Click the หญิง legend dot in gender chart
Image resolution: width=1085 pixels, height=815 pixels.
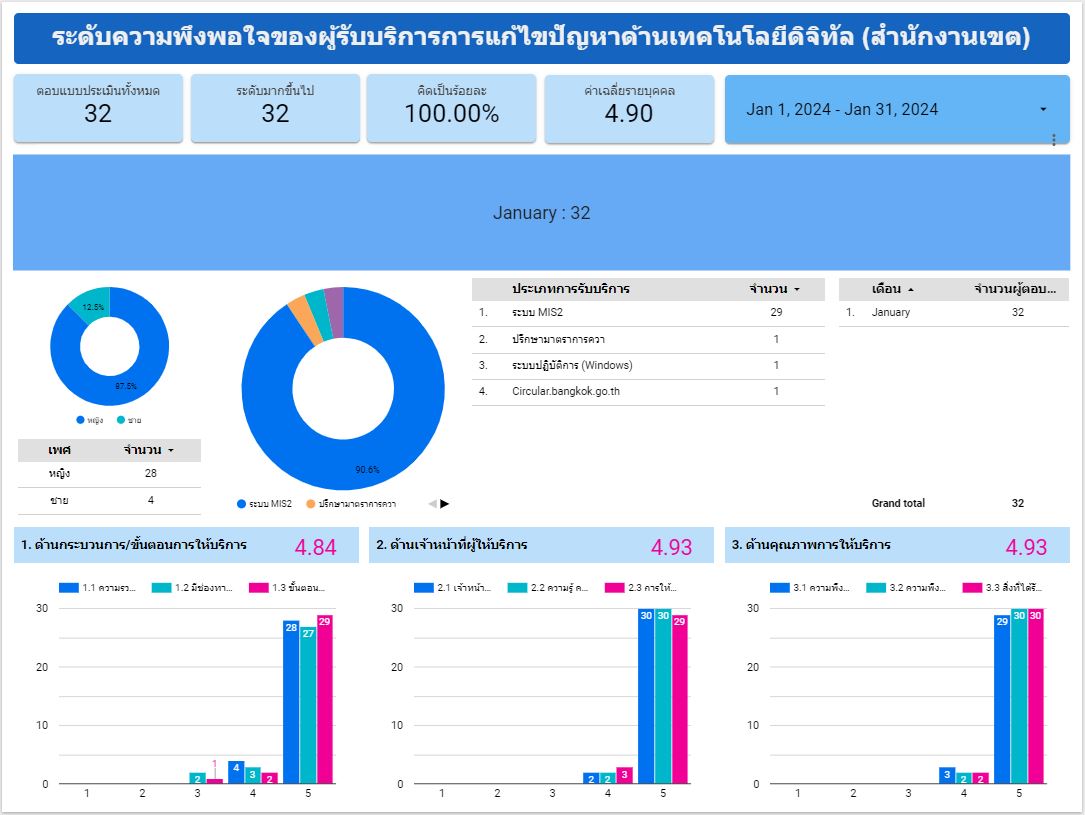click(80, 420)
